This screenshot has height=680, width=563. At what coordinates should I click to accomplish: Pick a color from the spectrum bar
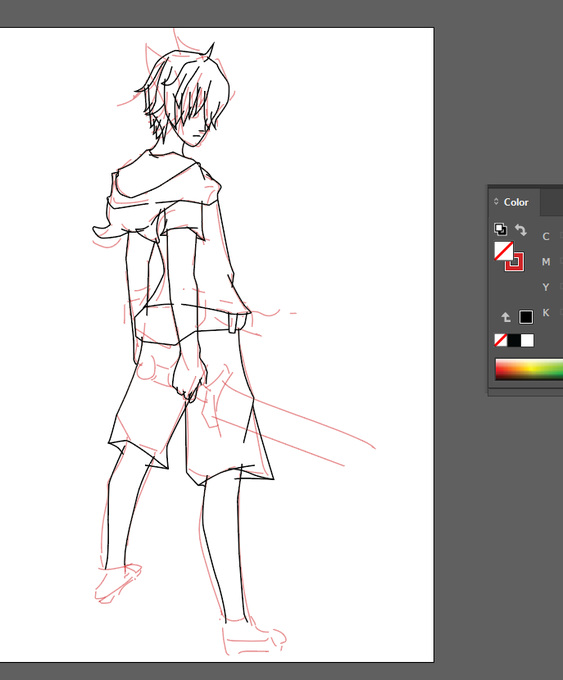(529, 369)
